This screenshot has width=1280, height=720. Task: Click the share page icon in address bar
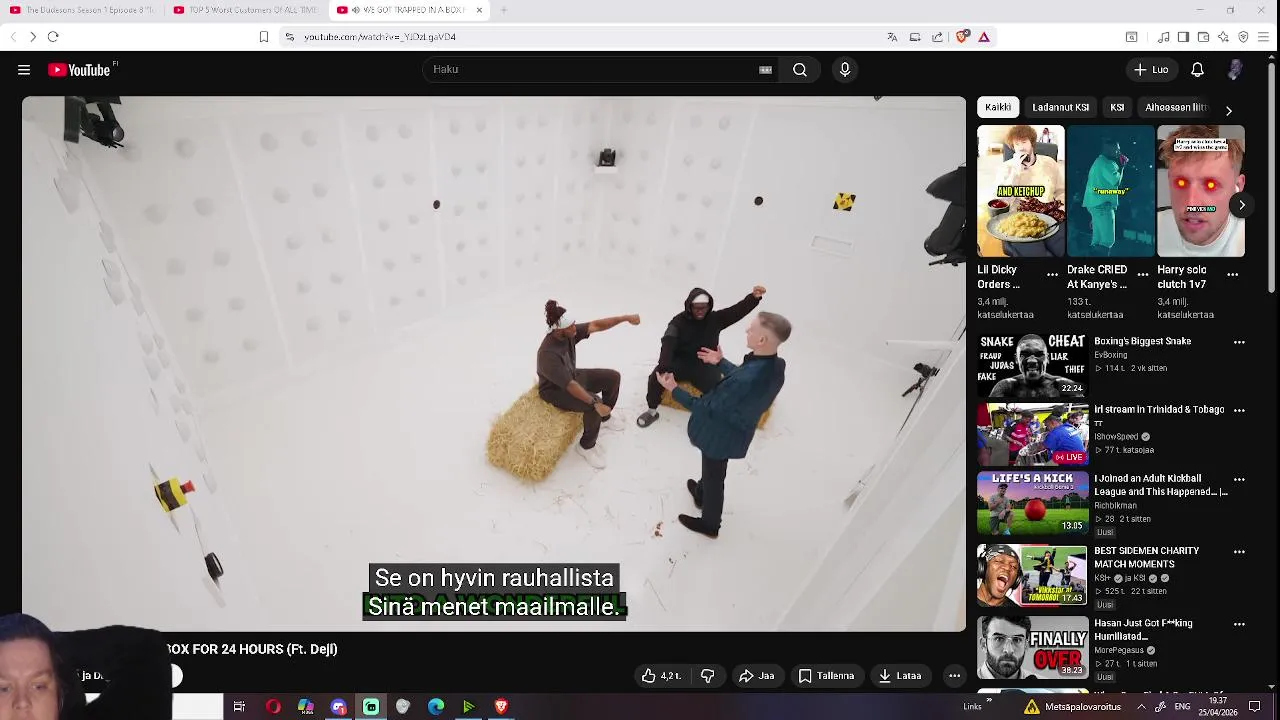click(937, 37)
